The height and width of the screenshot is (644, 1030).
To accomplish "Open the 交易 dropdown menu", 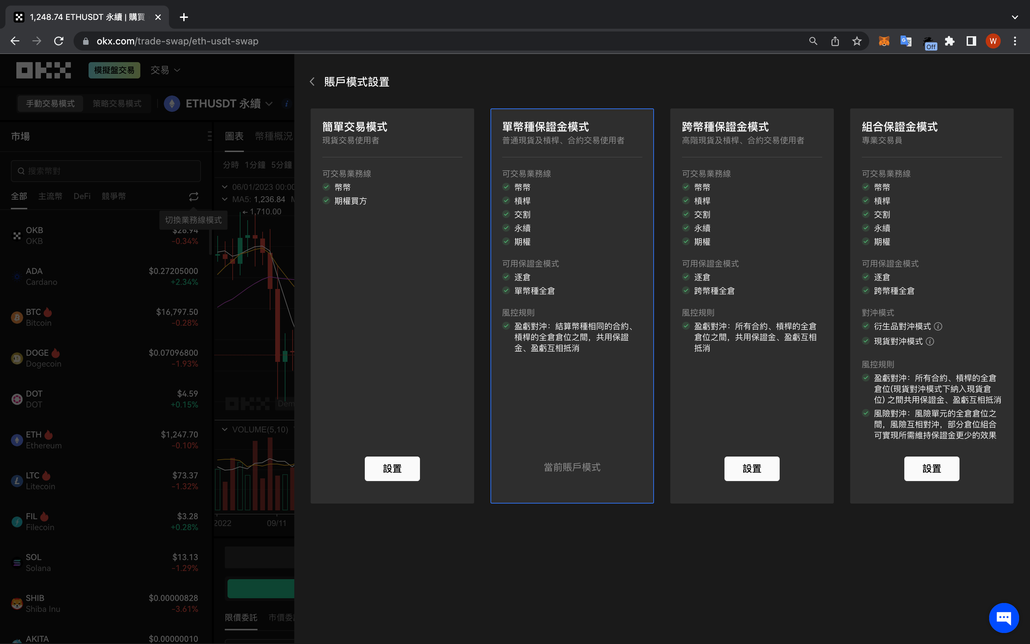I will pos(165,70).
